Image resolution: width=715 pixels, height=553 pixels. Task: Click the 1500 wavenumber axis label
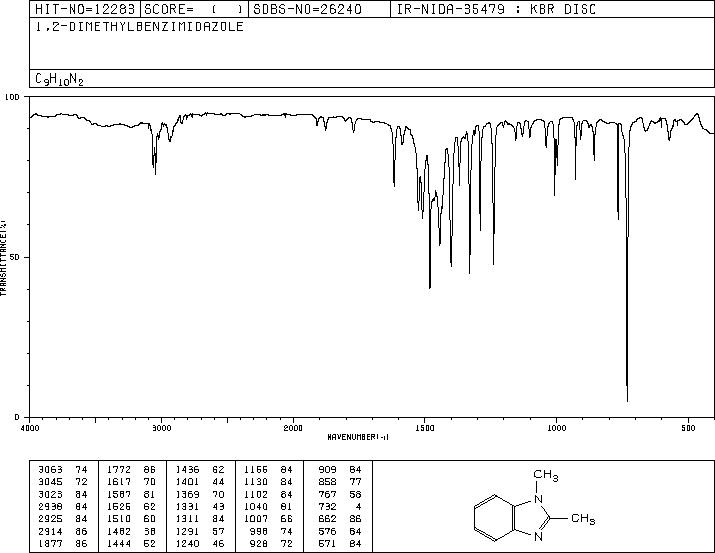tap(425, 428)
